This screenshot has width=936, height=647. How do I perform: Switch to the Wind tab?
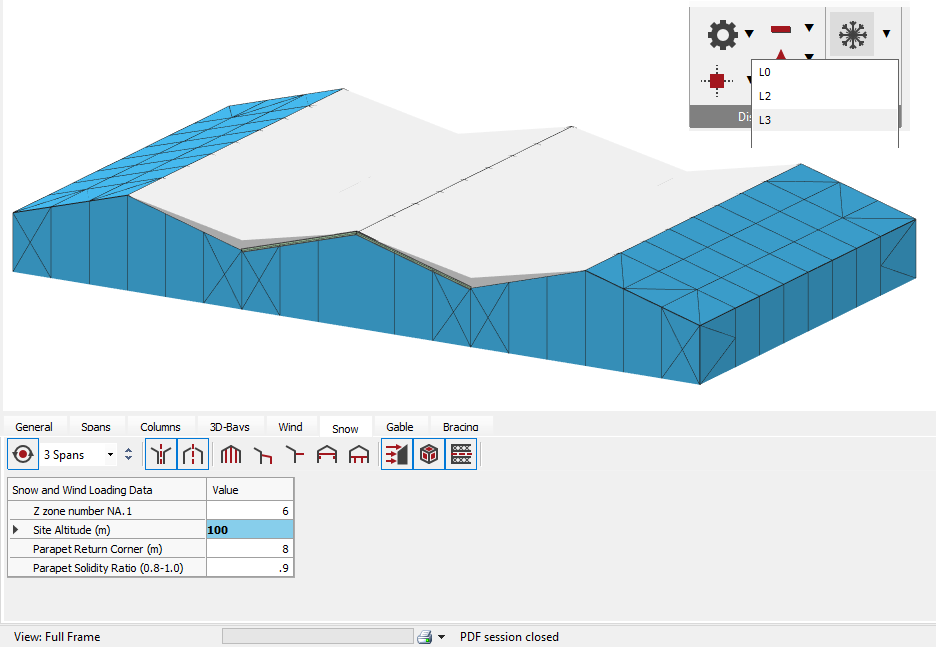pos(290,427)
